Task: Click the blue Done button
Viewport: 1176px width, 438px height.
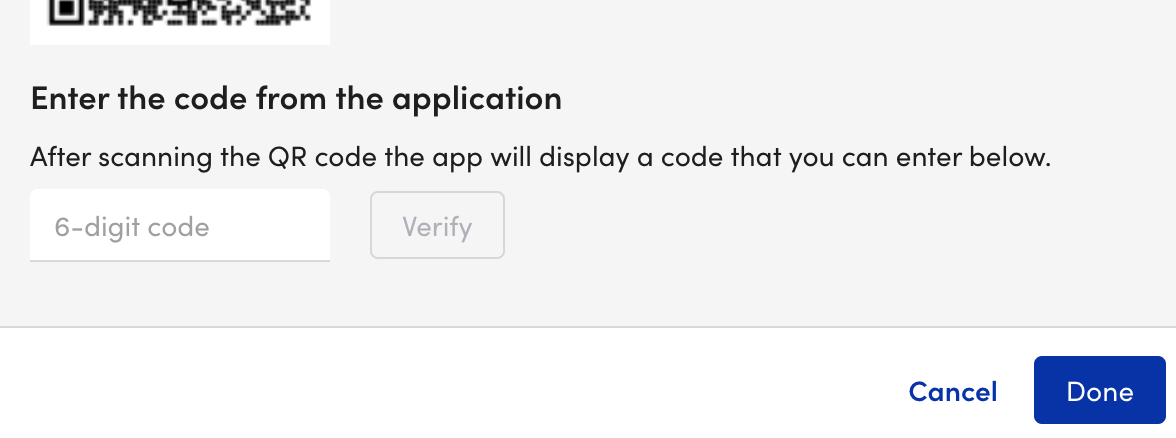Action: pos(1099,391)
